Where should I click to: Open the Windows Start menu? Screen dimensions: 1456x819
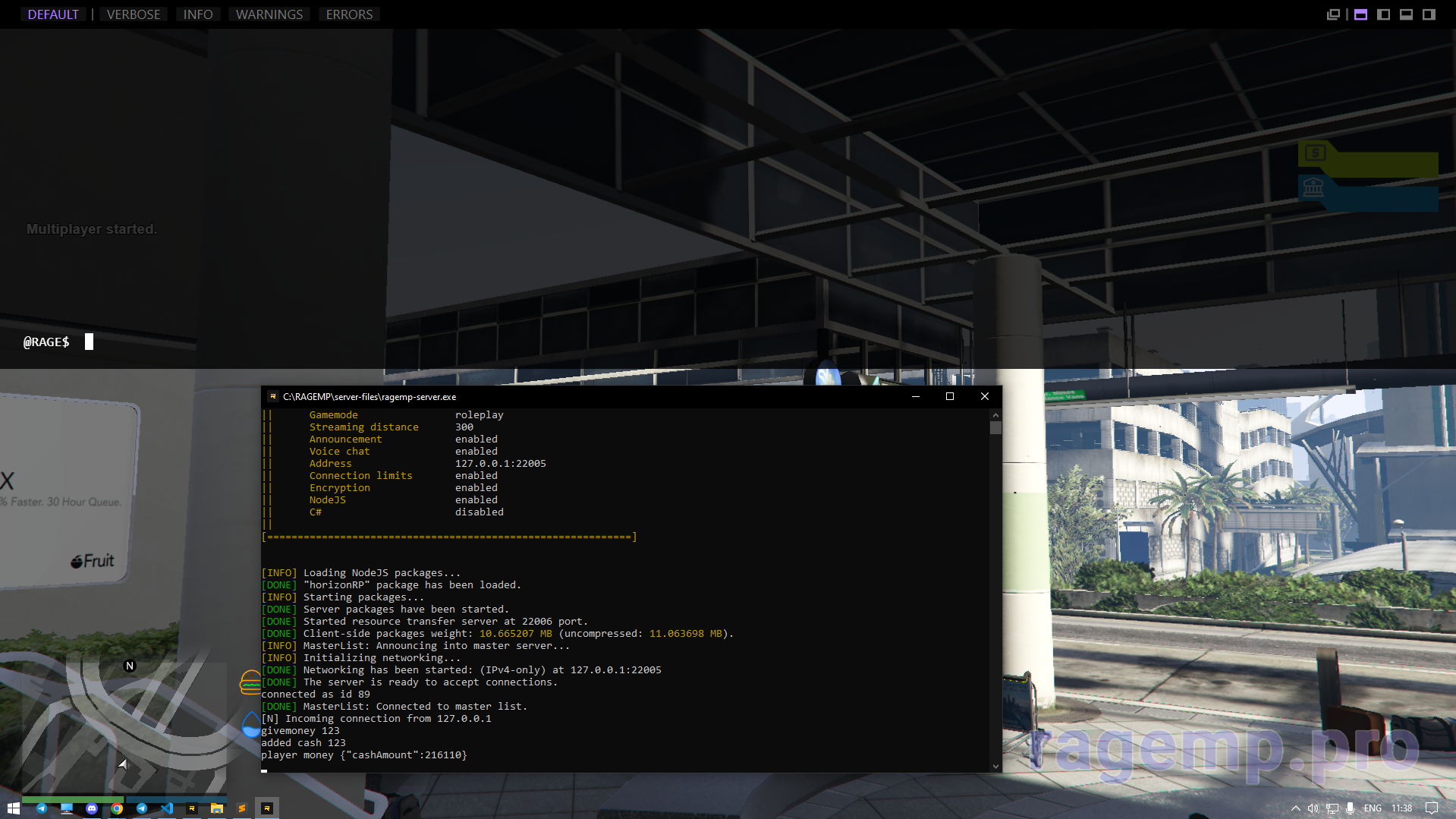click(x=13, y=808)
